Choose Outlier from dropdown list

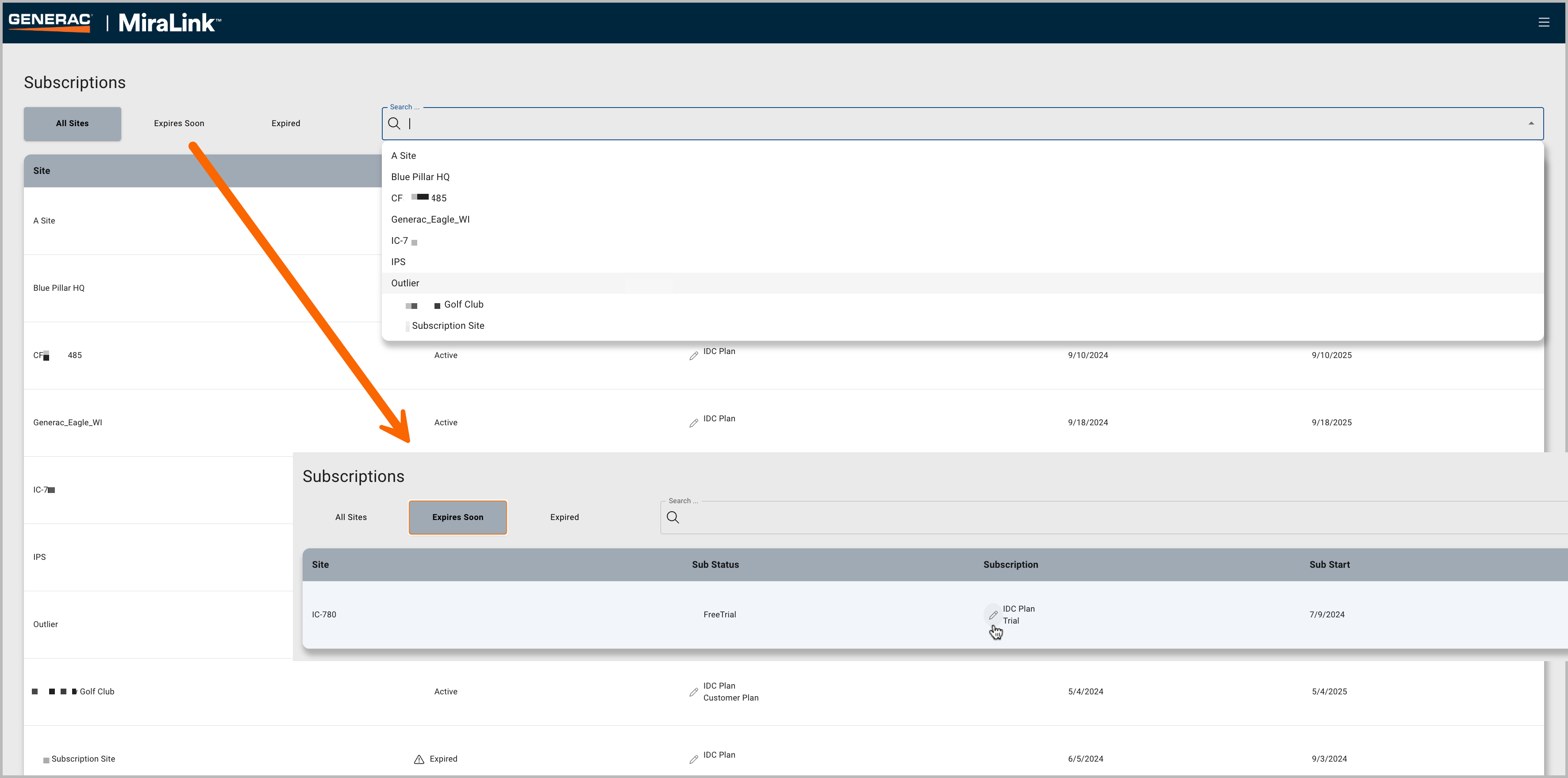962,284
